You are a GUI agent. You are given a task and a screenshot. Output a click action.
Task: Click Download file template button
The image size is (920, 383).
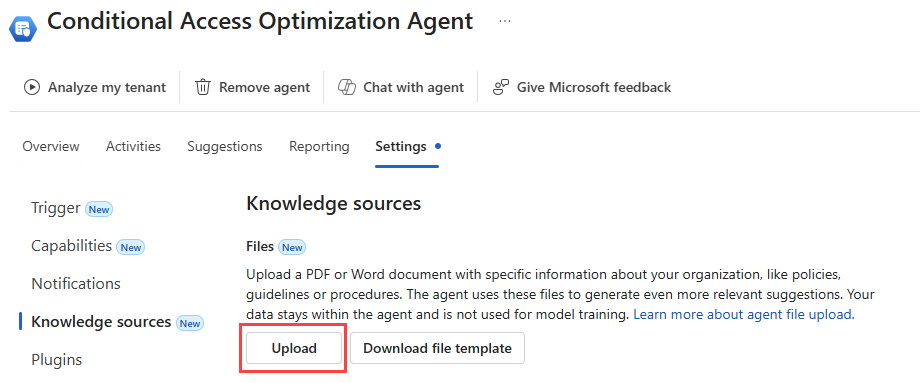point(437,348)
